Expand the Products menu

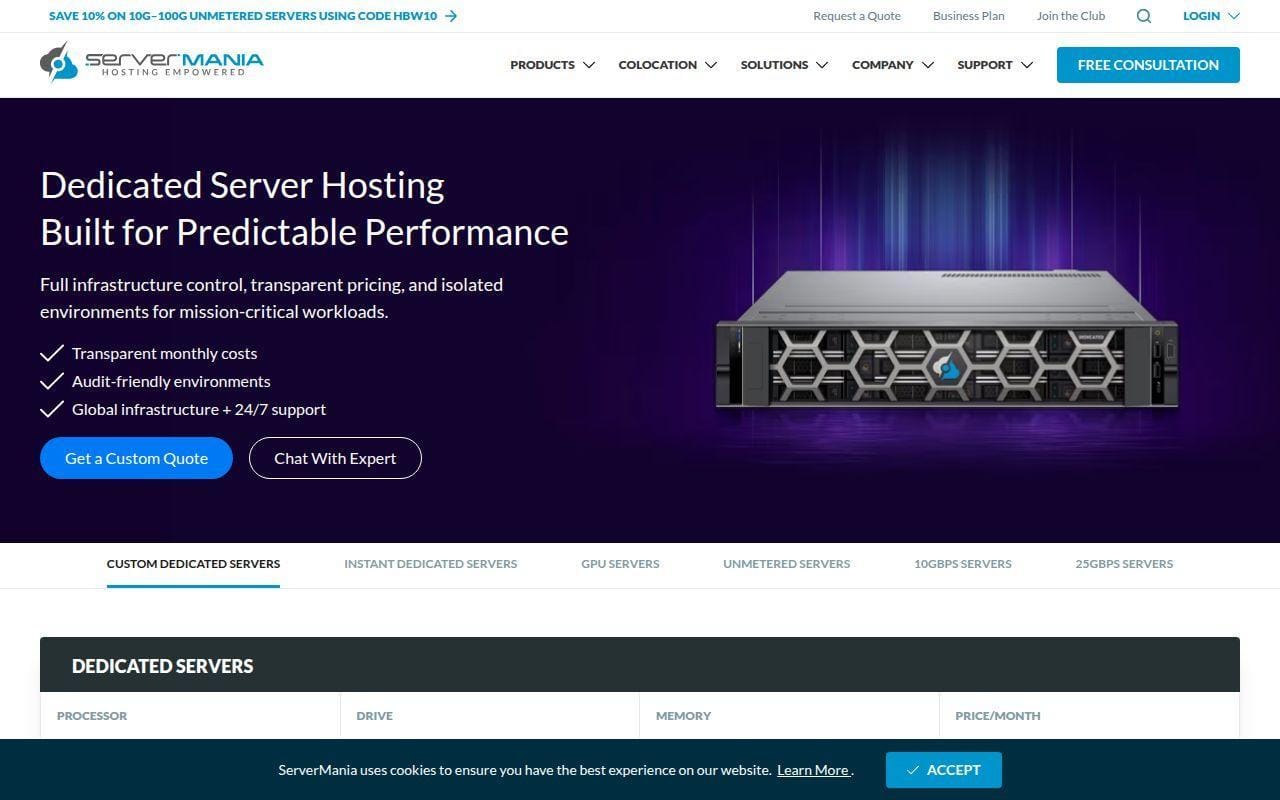point(552,65)
